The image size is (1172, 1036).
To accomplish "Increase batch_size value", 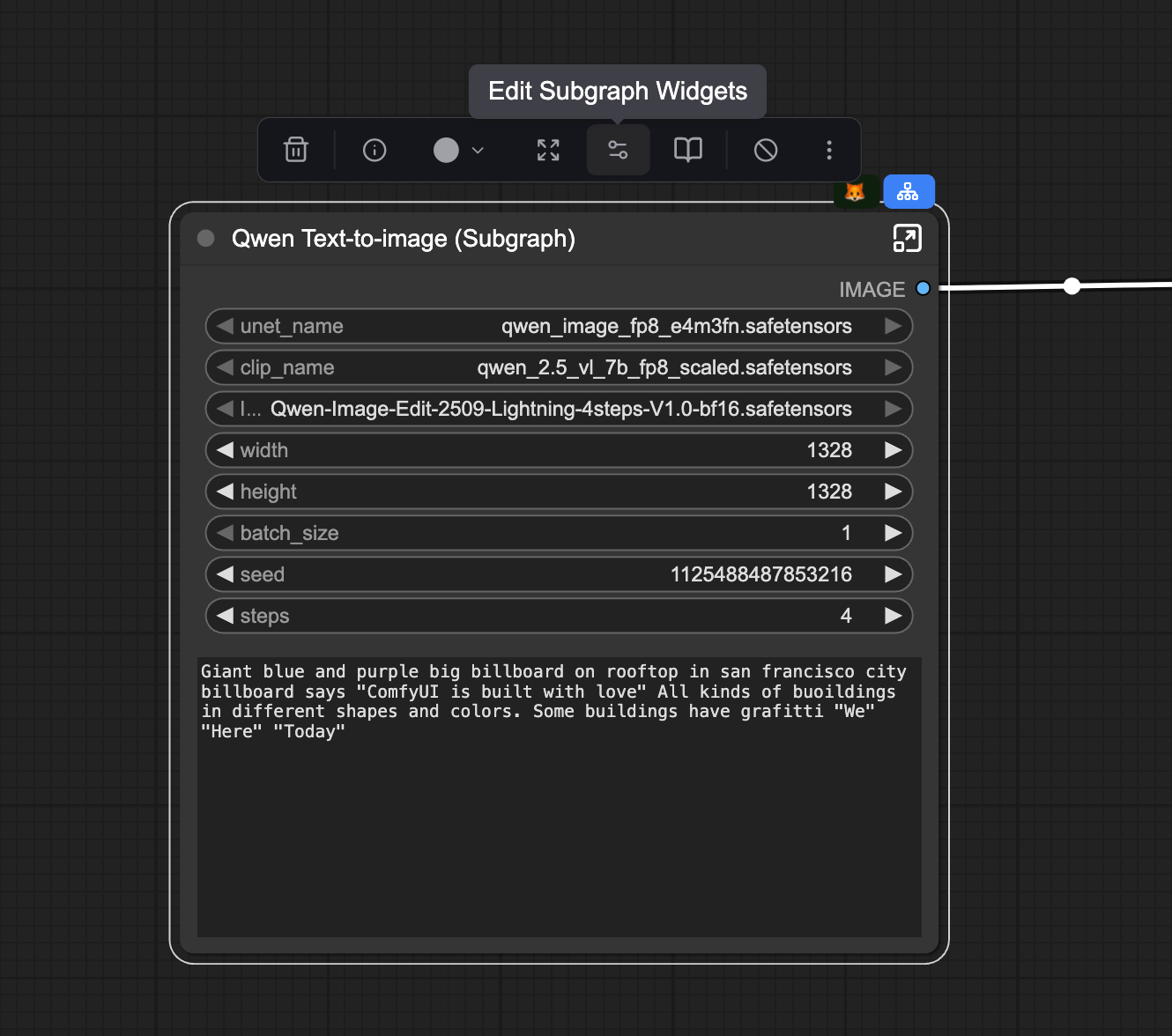I will tap(894, 533).
